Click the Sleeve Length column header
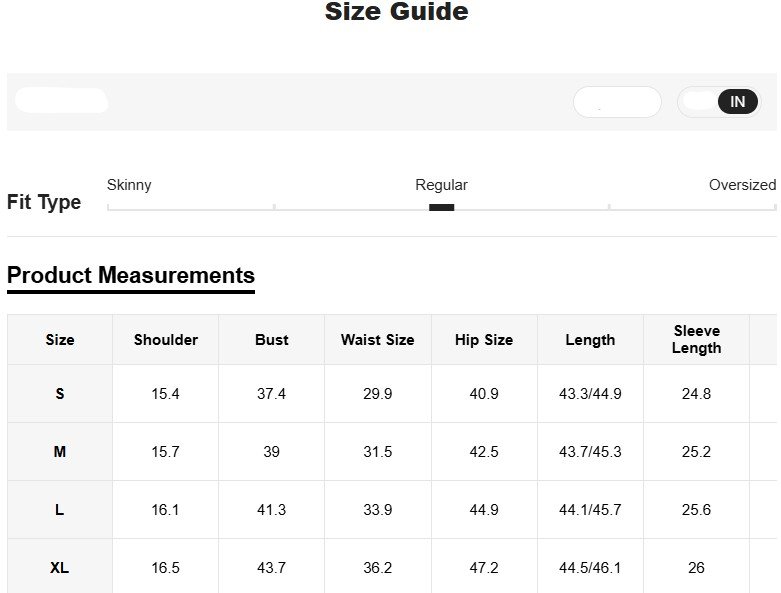This screenshot has width=781, height=593. coord(696,340)
